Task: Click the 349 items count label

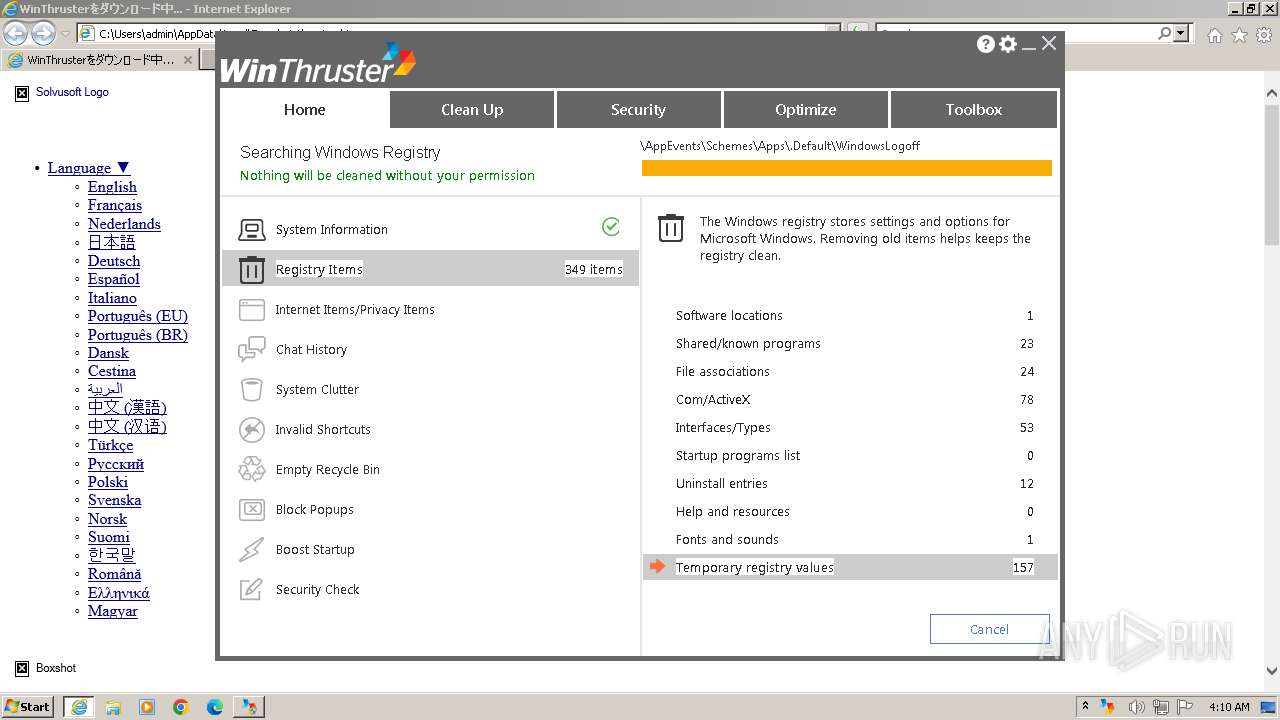Action: point(593,269)
